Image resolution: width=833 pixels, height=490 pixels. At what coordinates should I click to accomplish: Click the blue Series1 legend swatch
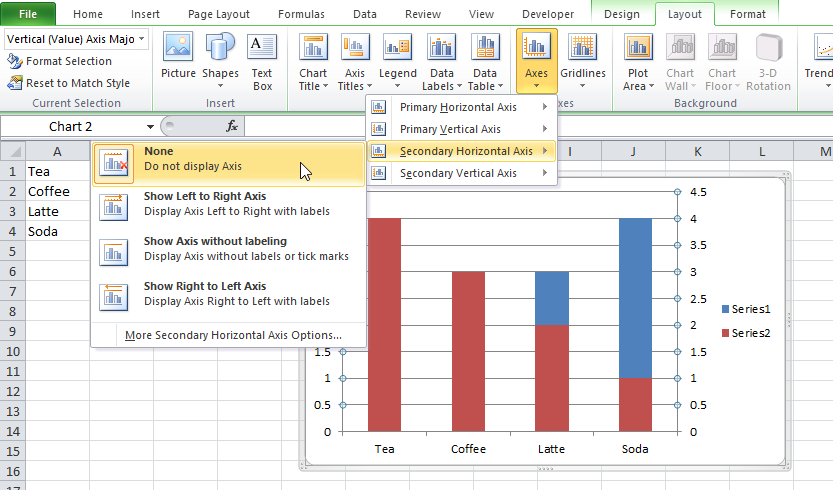(725, 309)
